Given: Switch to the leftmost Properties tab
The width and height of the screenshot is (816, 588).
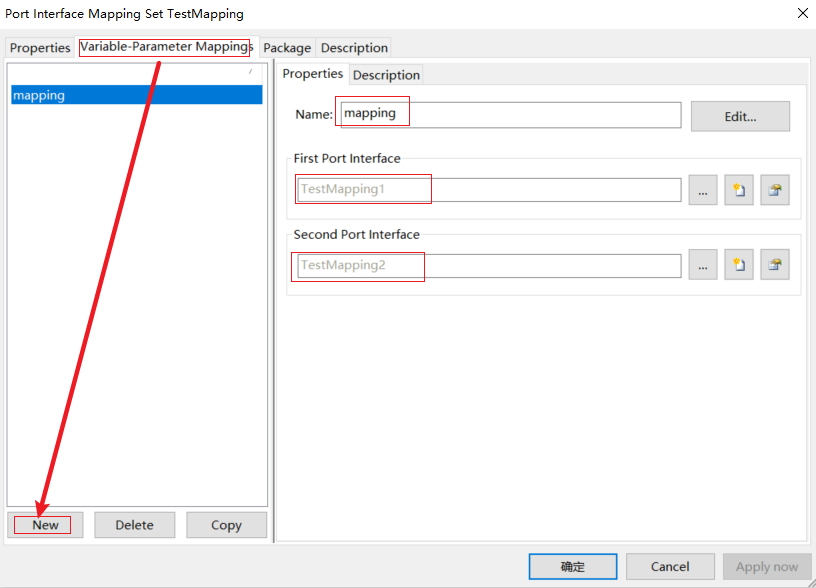Looking at the screenshot, I should [x=40, y=47].
